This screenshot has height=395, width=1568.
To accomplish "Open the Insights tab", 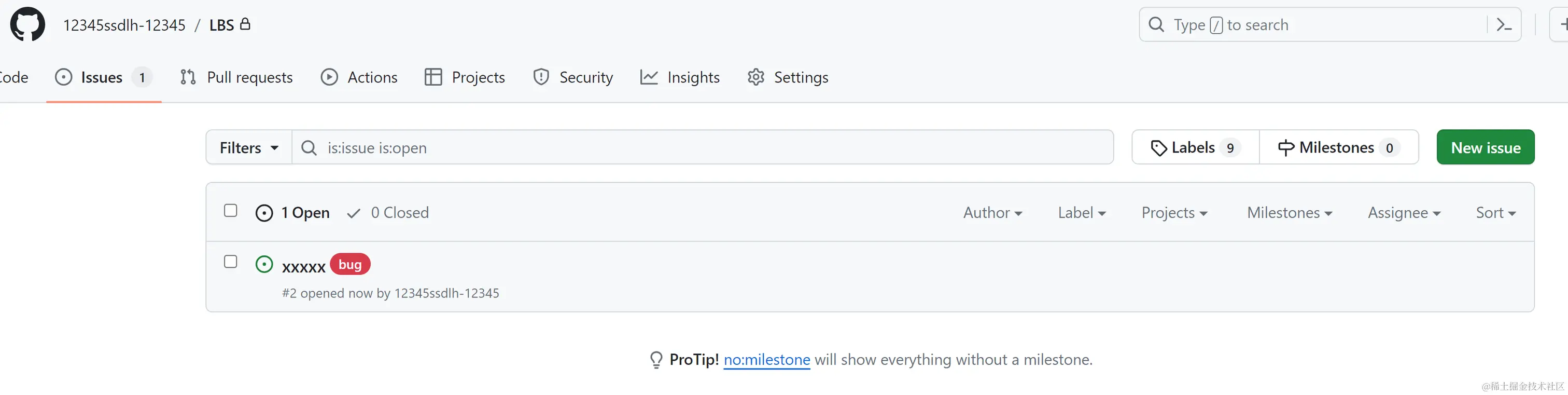I will 680,77.
